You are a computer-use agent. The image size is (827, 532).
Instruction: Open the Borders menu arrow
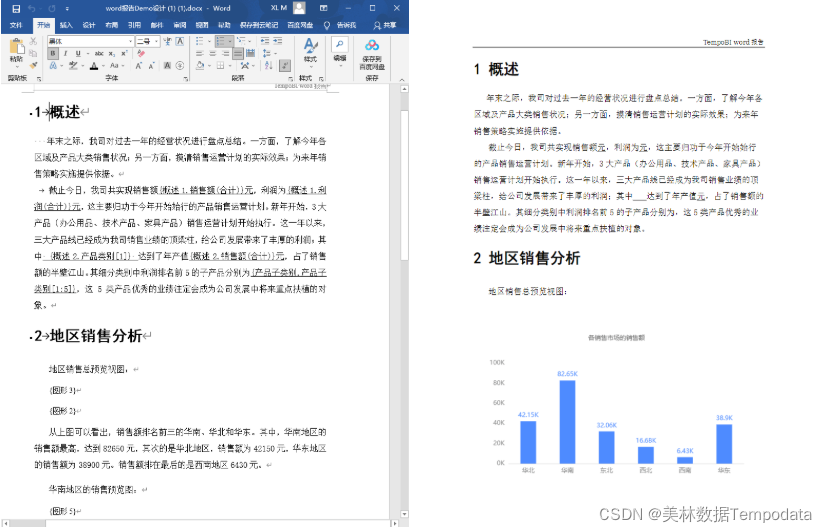pos(229,66)
